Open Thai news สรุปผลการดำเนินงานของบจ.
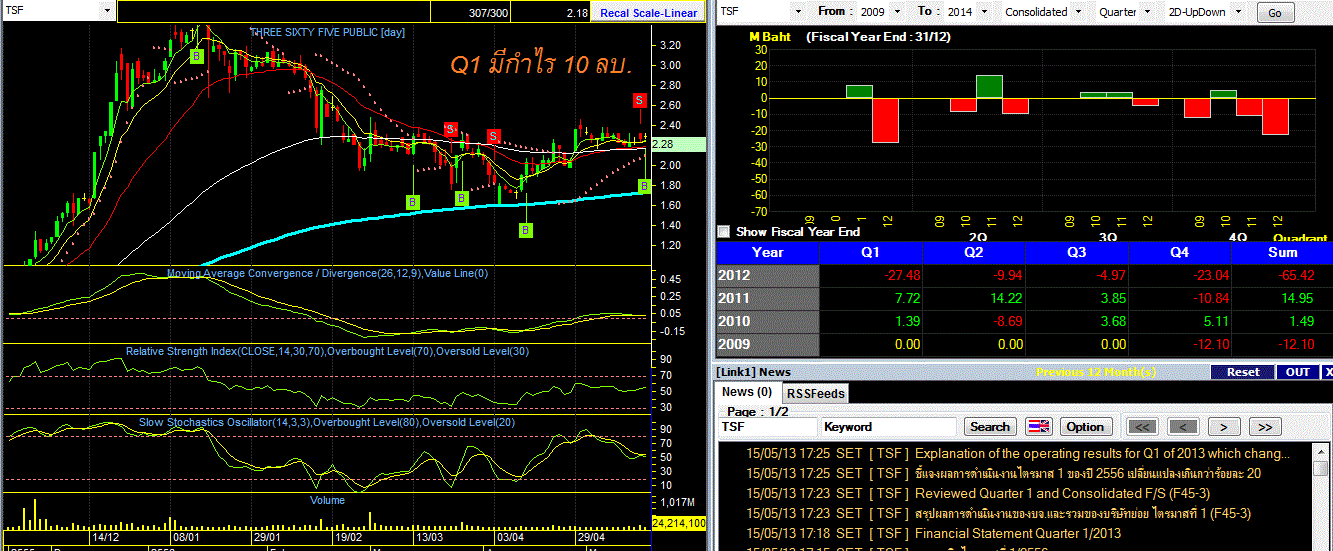The height and width of the screenshot is (551, 1333). 1082,513
